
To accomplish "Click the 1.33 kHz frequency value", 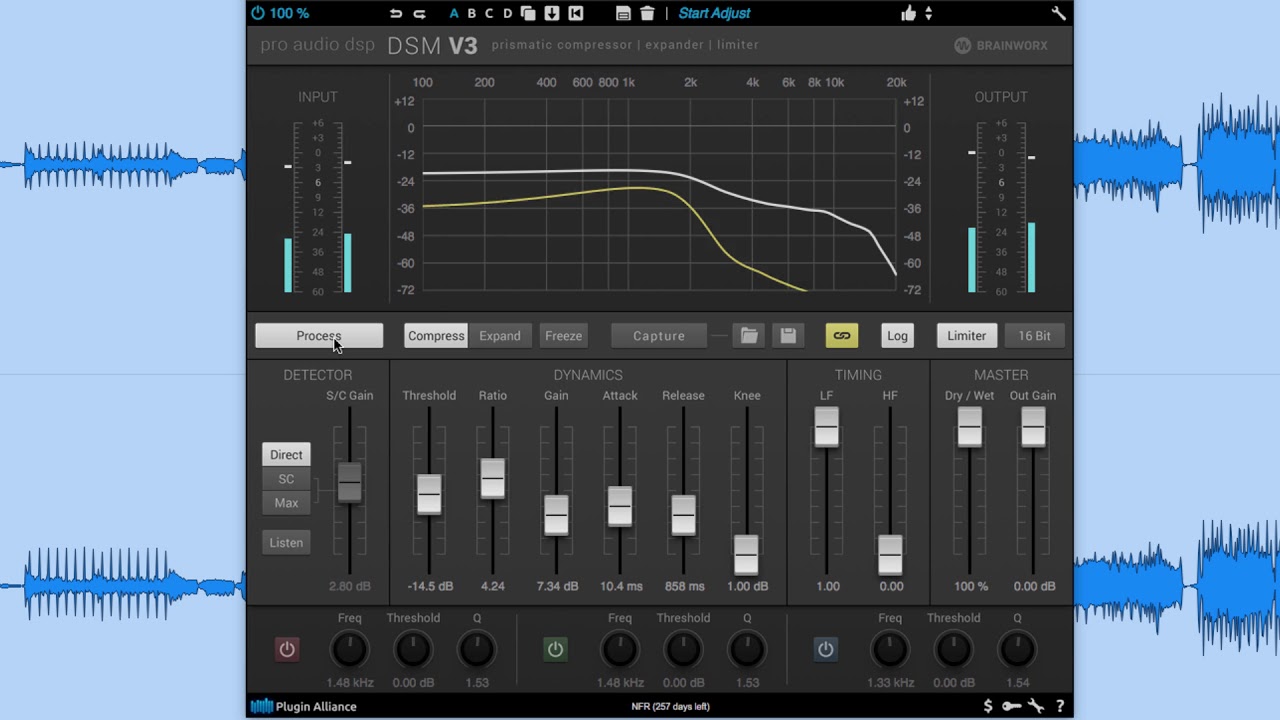I will click(890, 683).
